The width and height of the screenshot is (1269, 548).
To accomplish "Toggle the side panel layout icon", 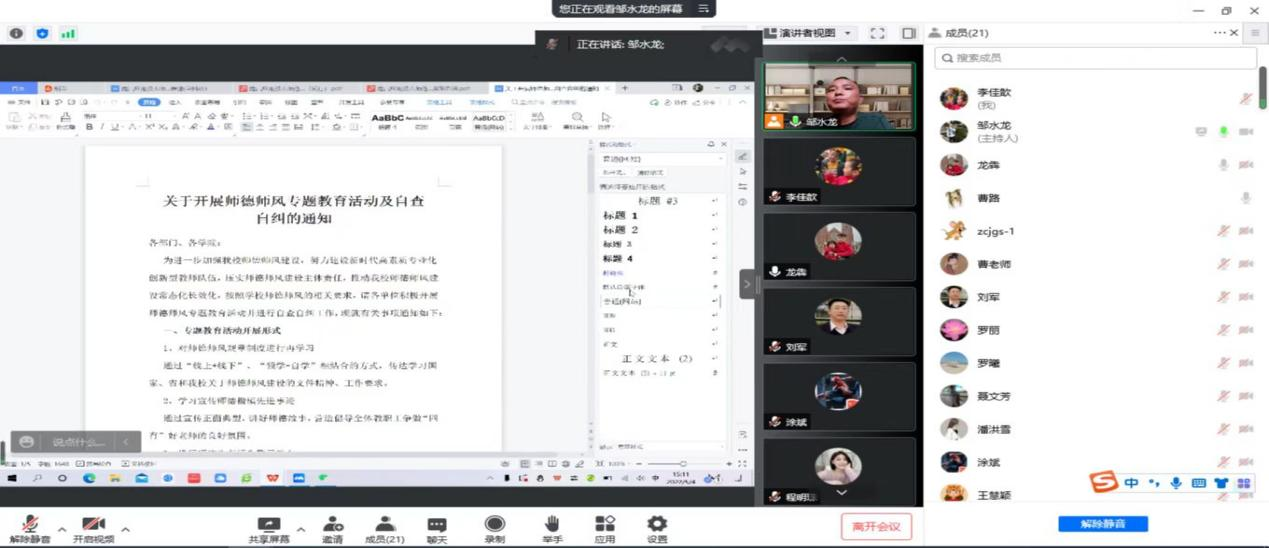I will (x=908, y=33).
